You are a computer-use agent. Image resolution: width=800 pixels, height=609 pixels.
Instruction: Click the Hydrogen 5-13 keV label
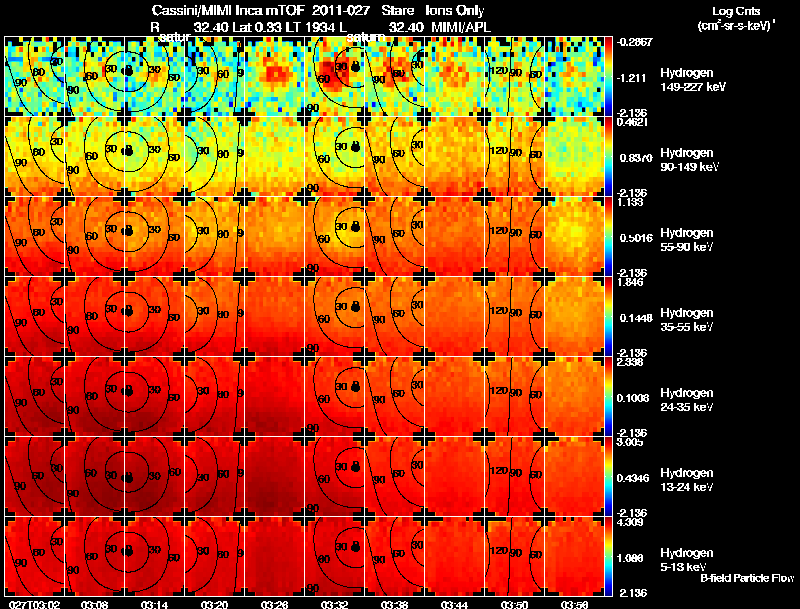click(687, 560)
